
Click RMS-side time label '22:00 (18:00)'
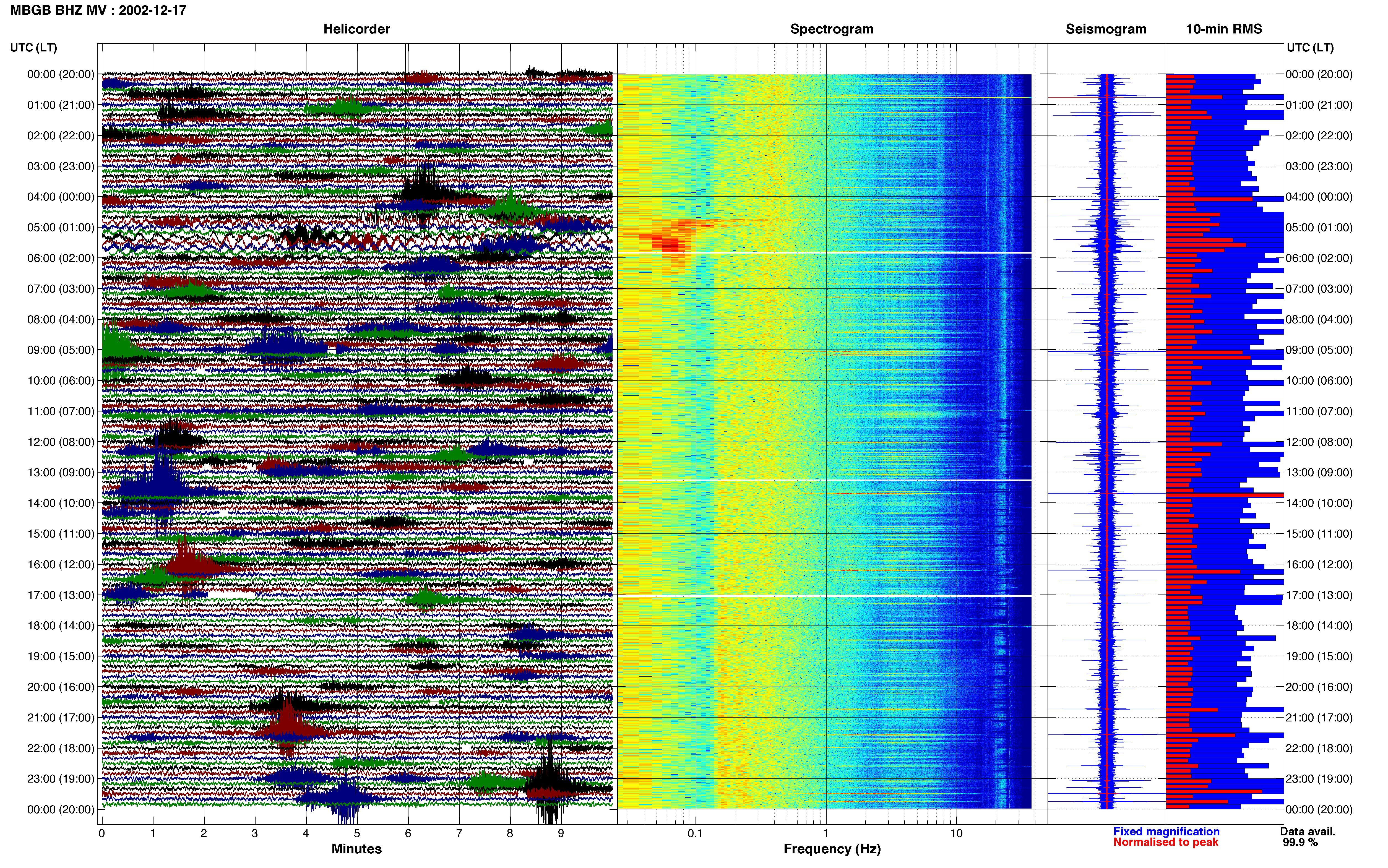click(1319, 748)
